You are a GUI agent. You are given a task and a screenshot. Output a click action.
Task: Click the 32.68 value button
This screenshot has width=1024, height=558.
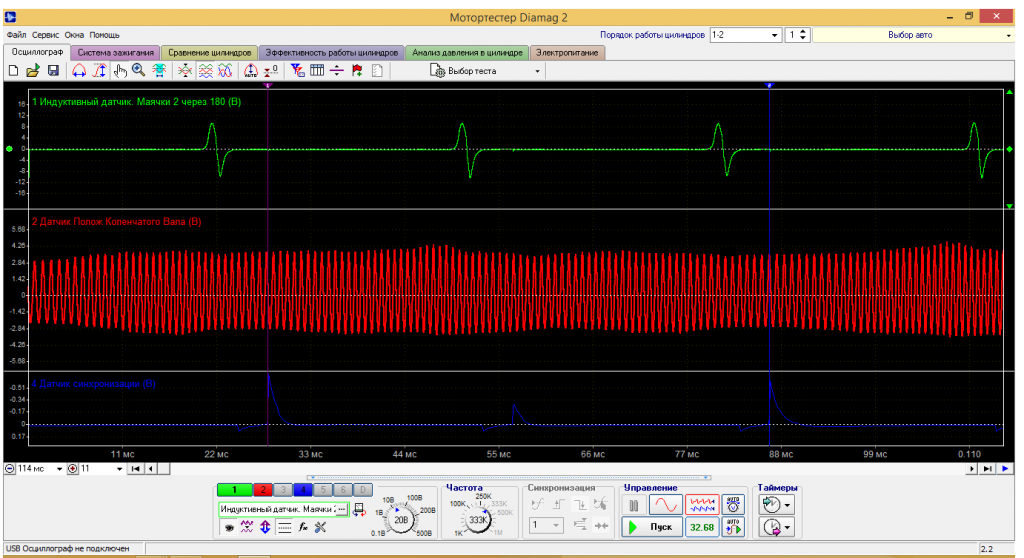pyautogui.click(x=702, y=527)
